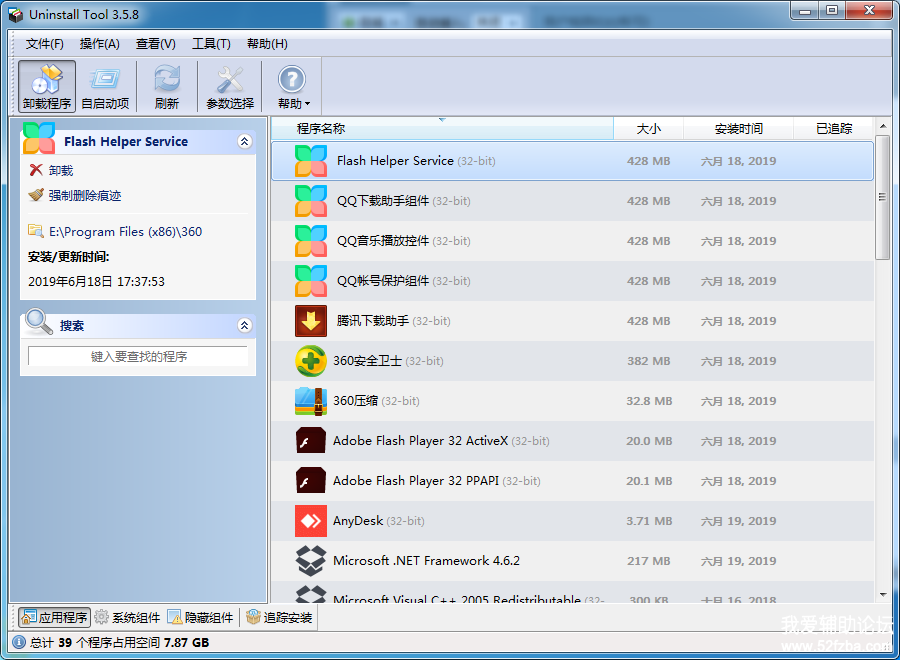Click the 卸载 uninstall link
900x660 pixels.
61,170
